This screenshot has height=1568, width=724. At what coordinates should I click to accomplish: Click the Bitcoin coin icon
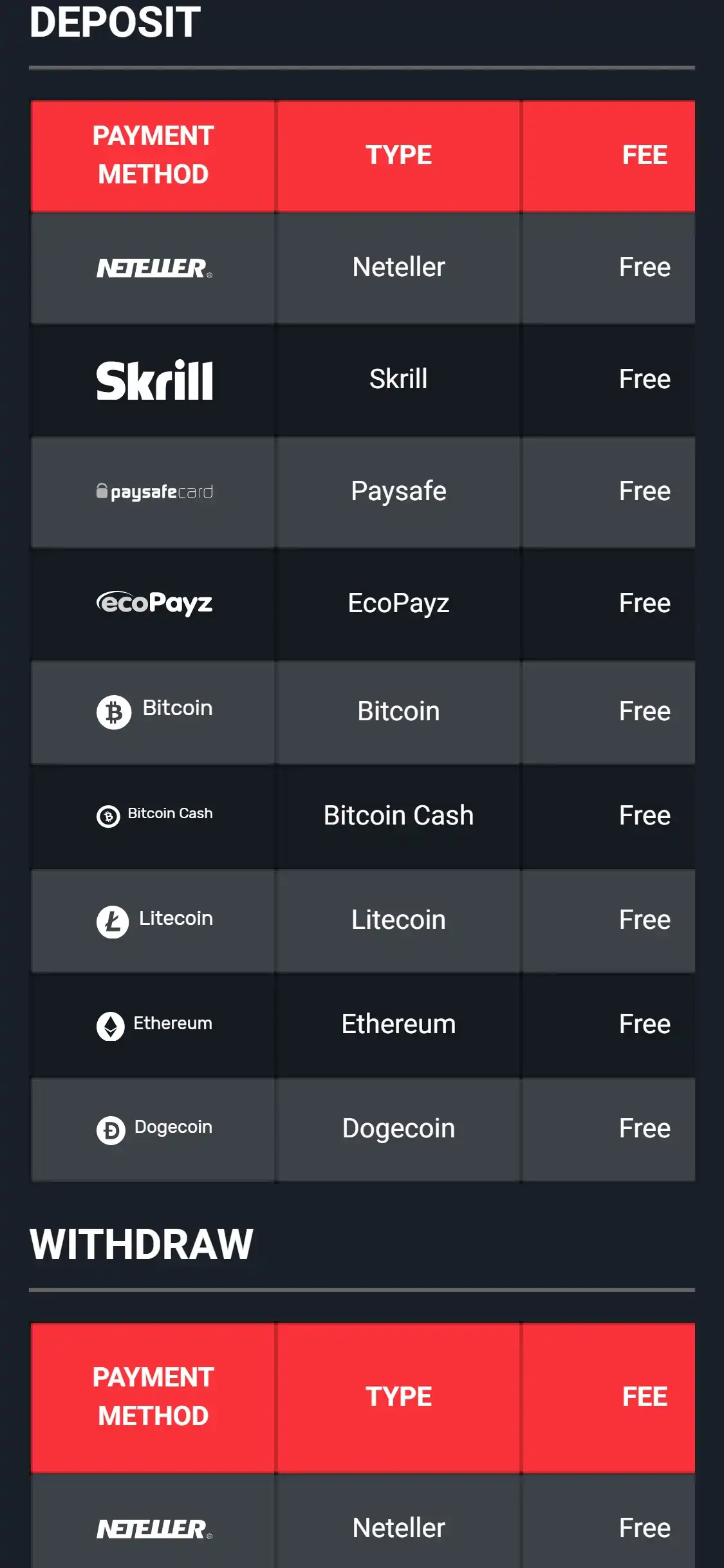[114, 712]
